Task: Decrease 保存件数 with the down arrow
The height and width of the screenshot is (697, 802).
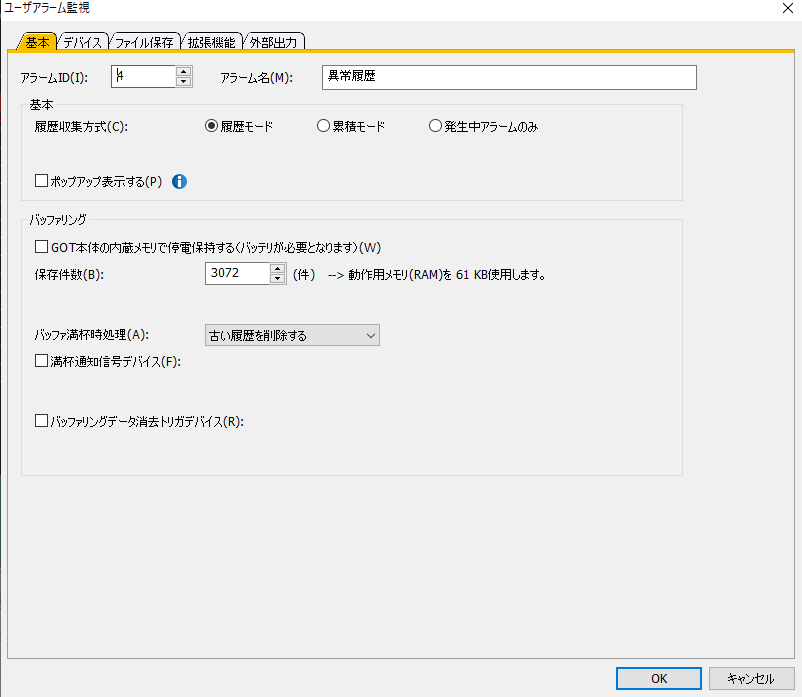Action: [x=277, y=279]
